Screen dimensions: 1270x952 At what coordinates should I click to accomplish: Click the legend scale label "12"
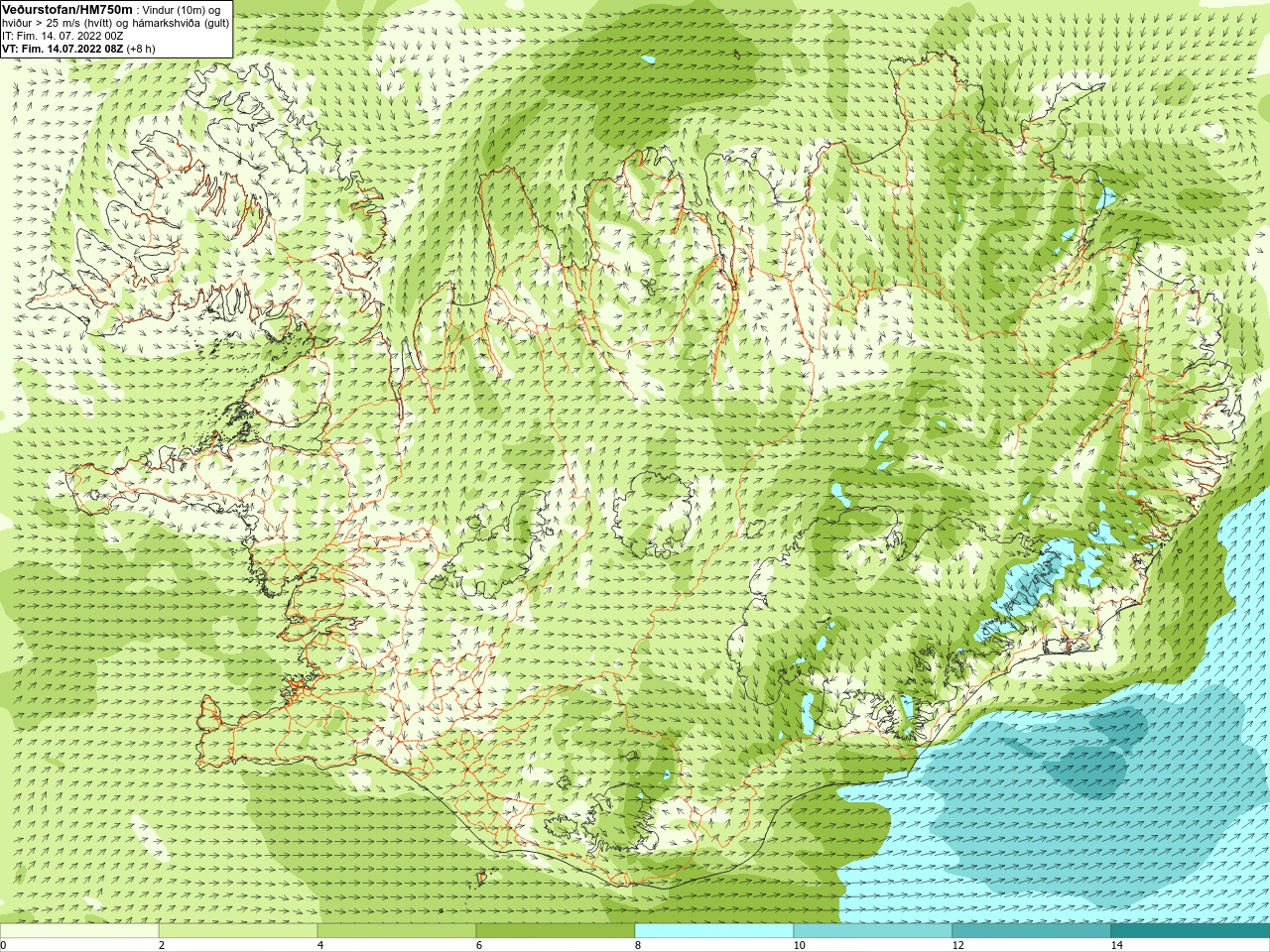958,945
